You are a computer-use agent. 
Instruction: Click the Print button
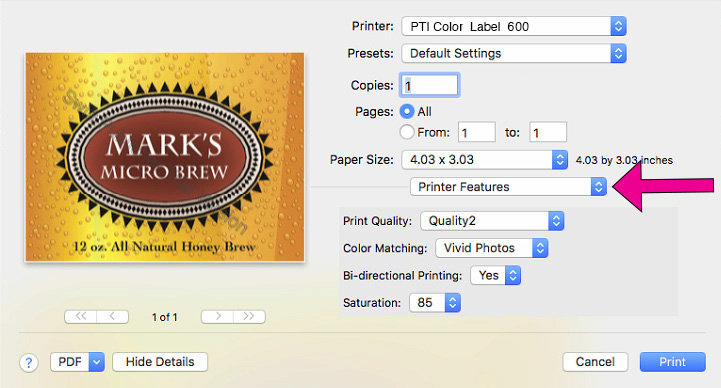(x=672, y=362)
